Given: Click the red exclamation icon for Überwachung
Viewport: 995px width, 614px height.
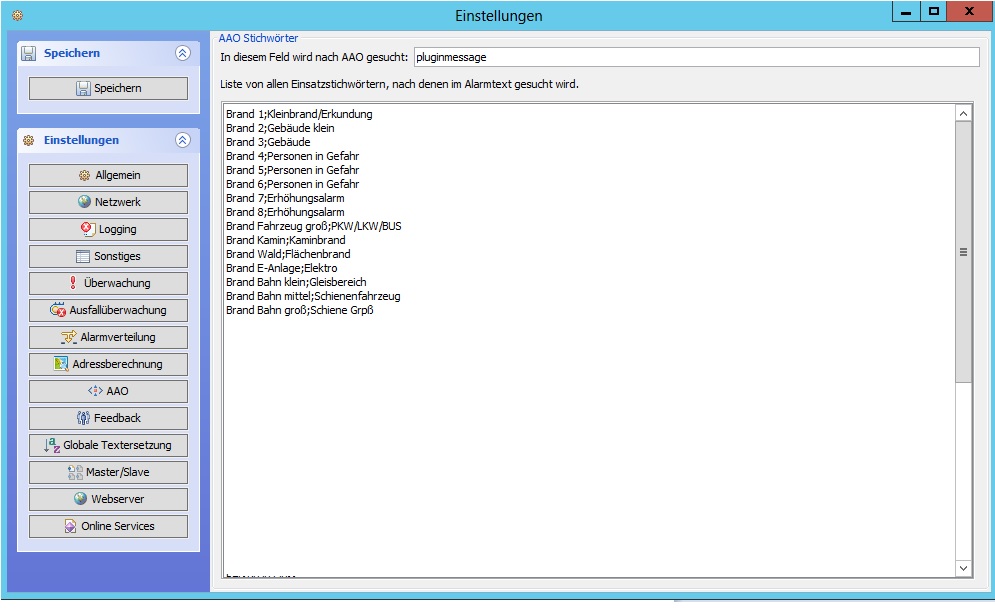Looking at the screenshot, I should pos(73,283).
